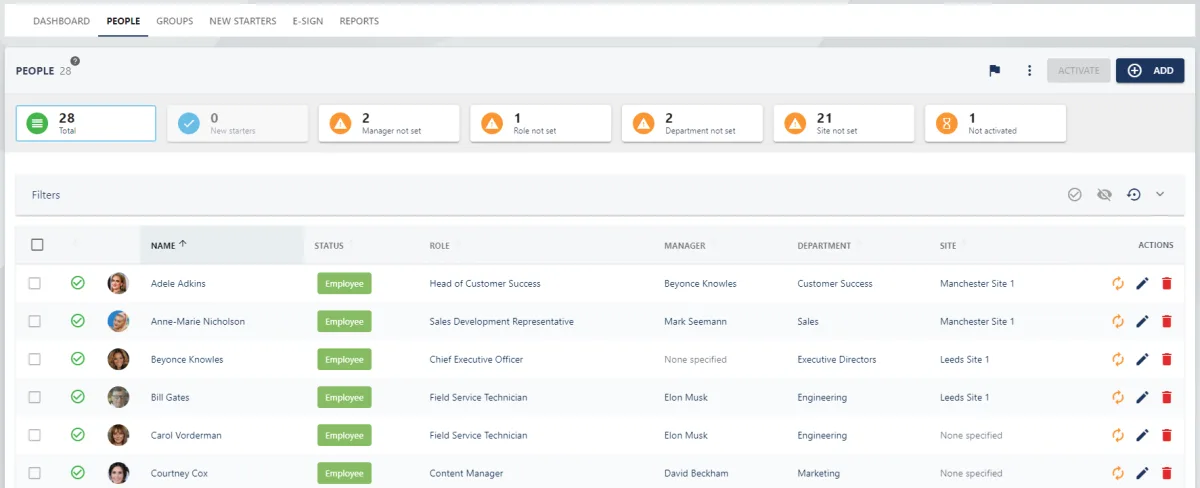Tick the select-all checkbox in table header
This screenshot has height=488, width=1200.
click(x=37, y=245)
